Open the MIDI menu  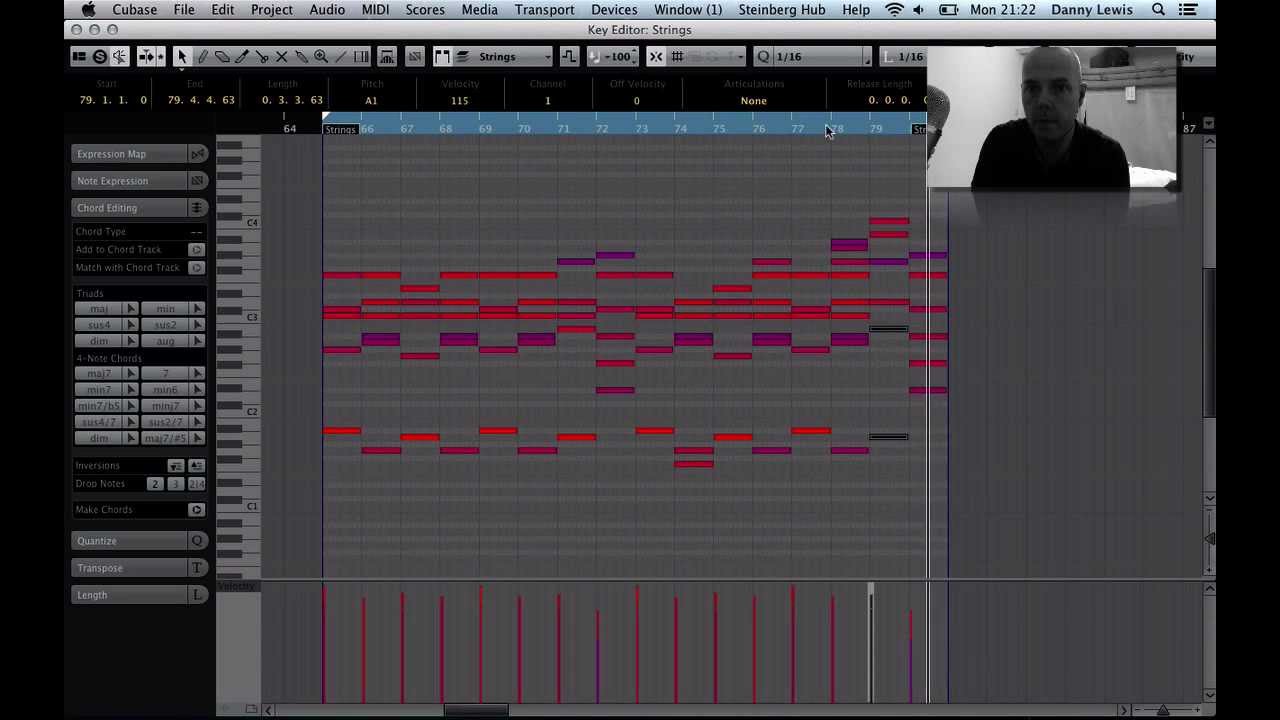pyautogui.click(x=375, y=10)
